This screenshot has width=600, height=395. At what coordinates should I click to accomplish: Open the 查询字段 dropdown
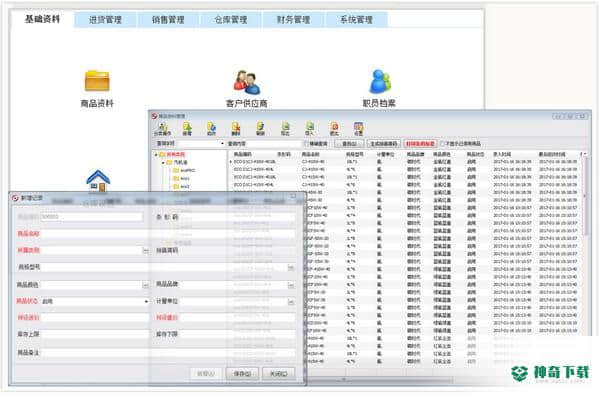coord(222,144)
